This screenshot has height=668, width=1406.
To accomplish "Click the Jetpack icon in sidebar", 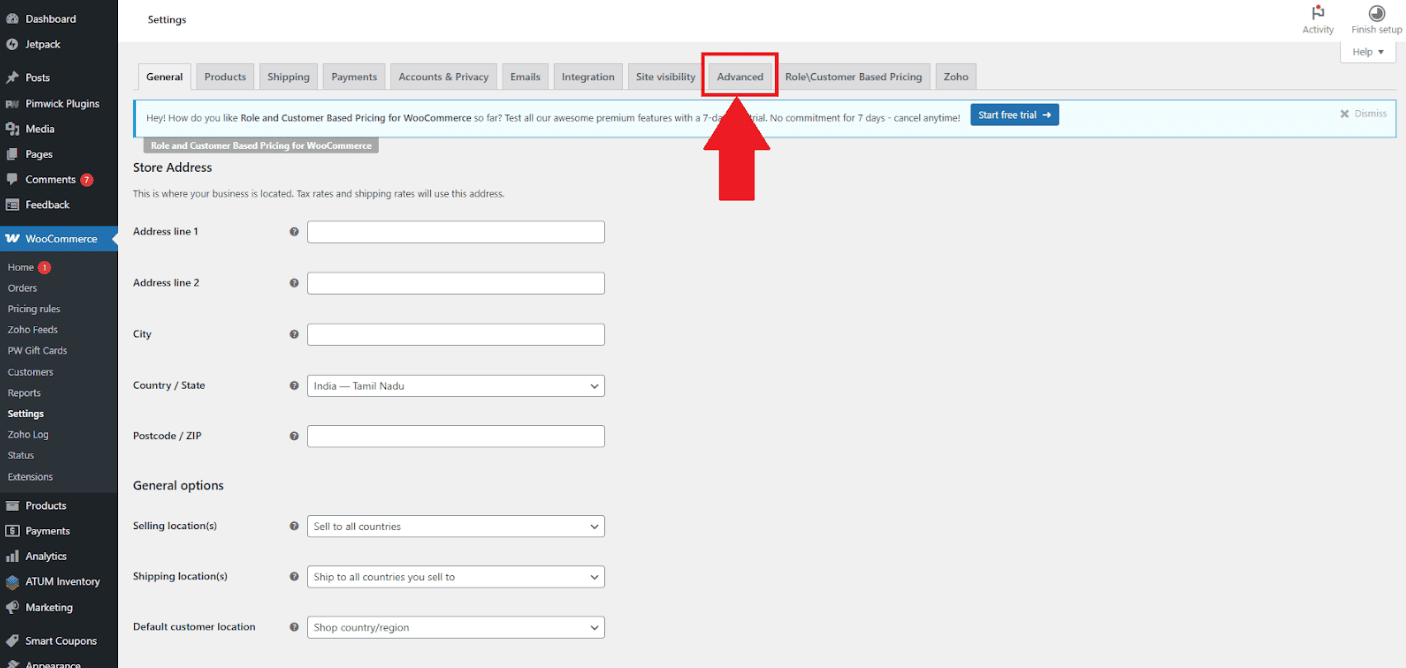I will [x=12, y=44].
